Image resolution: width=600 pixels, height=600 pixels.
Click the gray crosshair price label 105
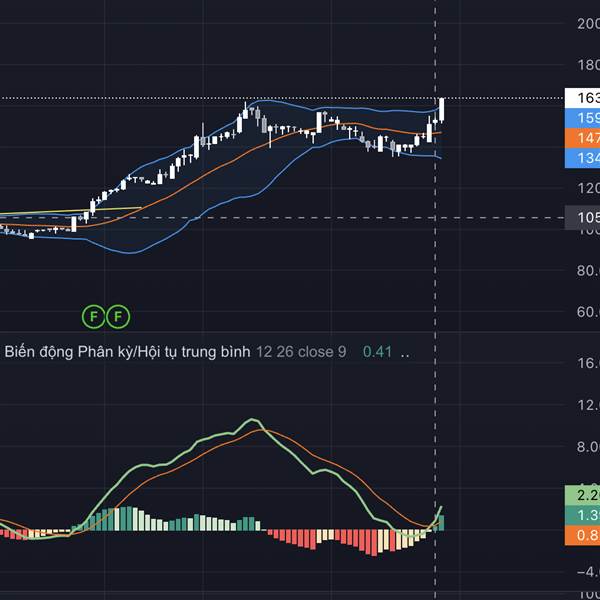582,218
